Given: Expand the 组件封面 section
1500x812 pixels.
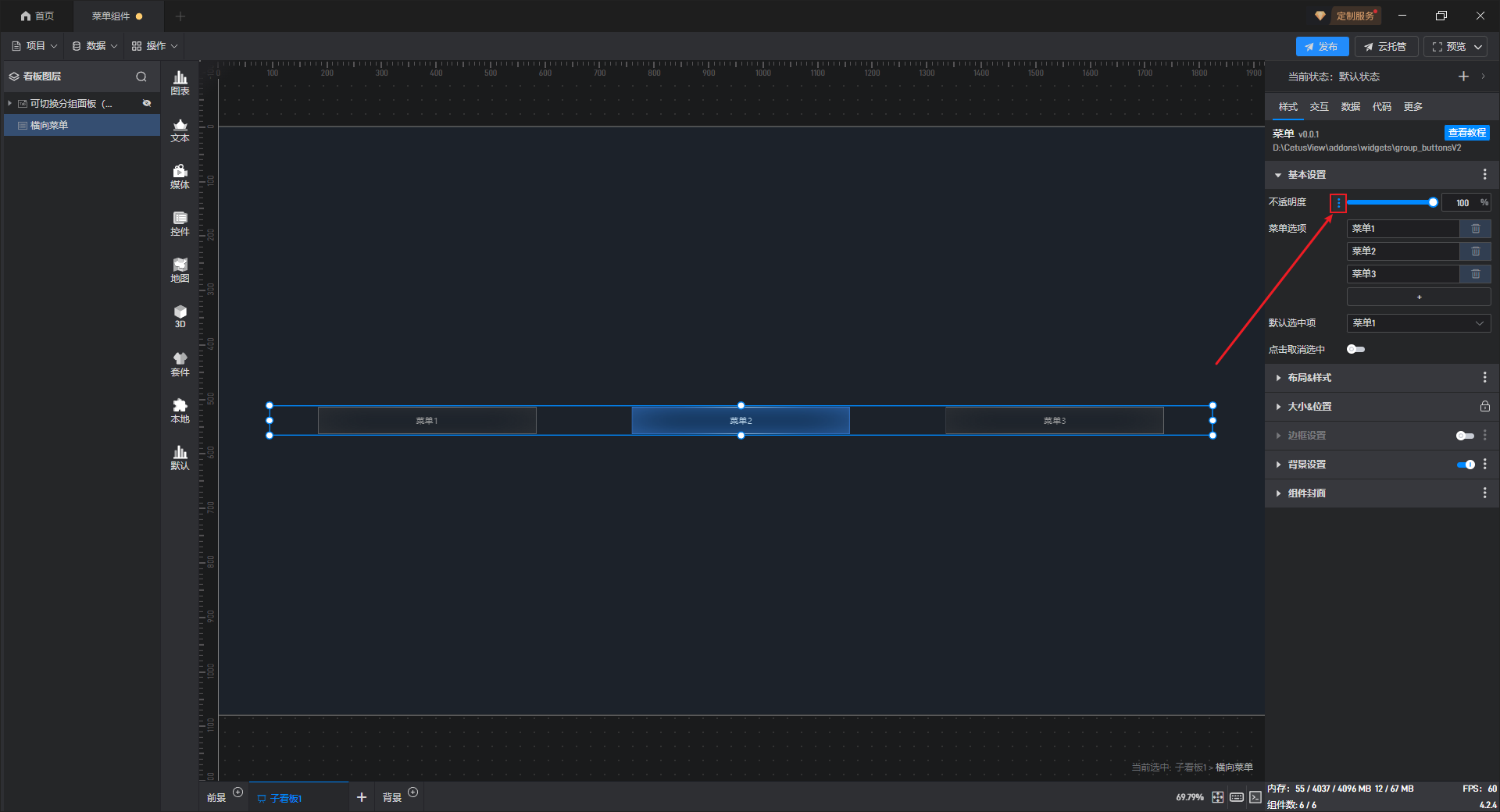Looking at the screenshot, I should [x=1278, y=493].
